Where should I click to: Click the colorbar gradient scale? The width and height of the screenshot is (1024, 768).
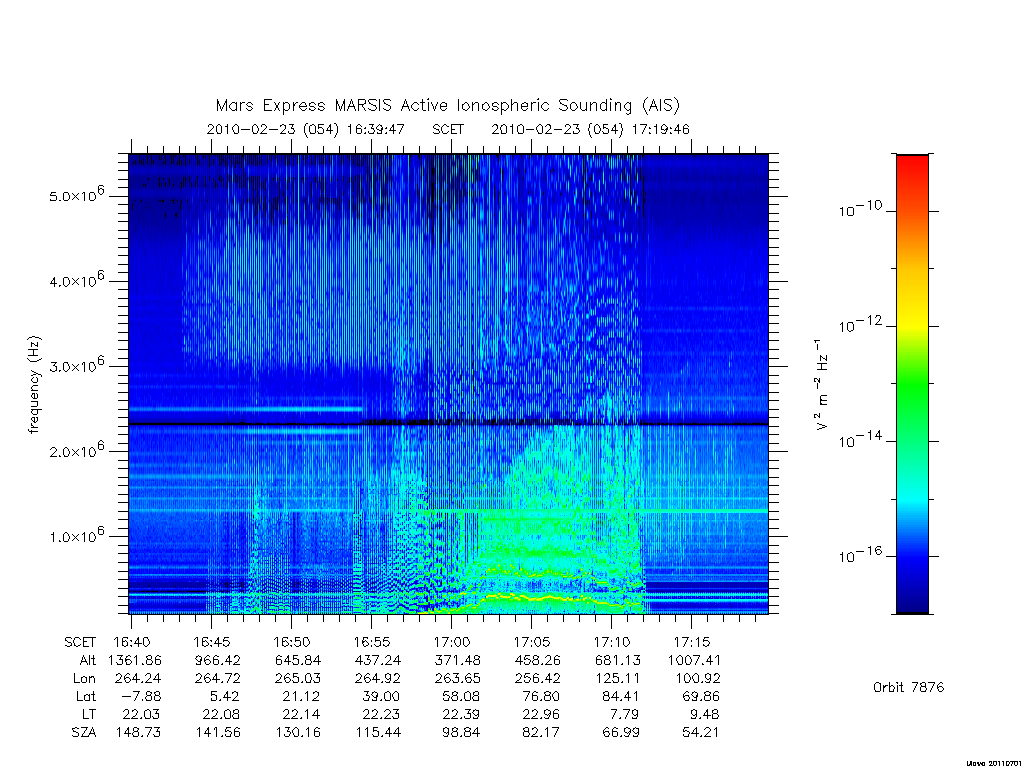click(x=912, y=384)
